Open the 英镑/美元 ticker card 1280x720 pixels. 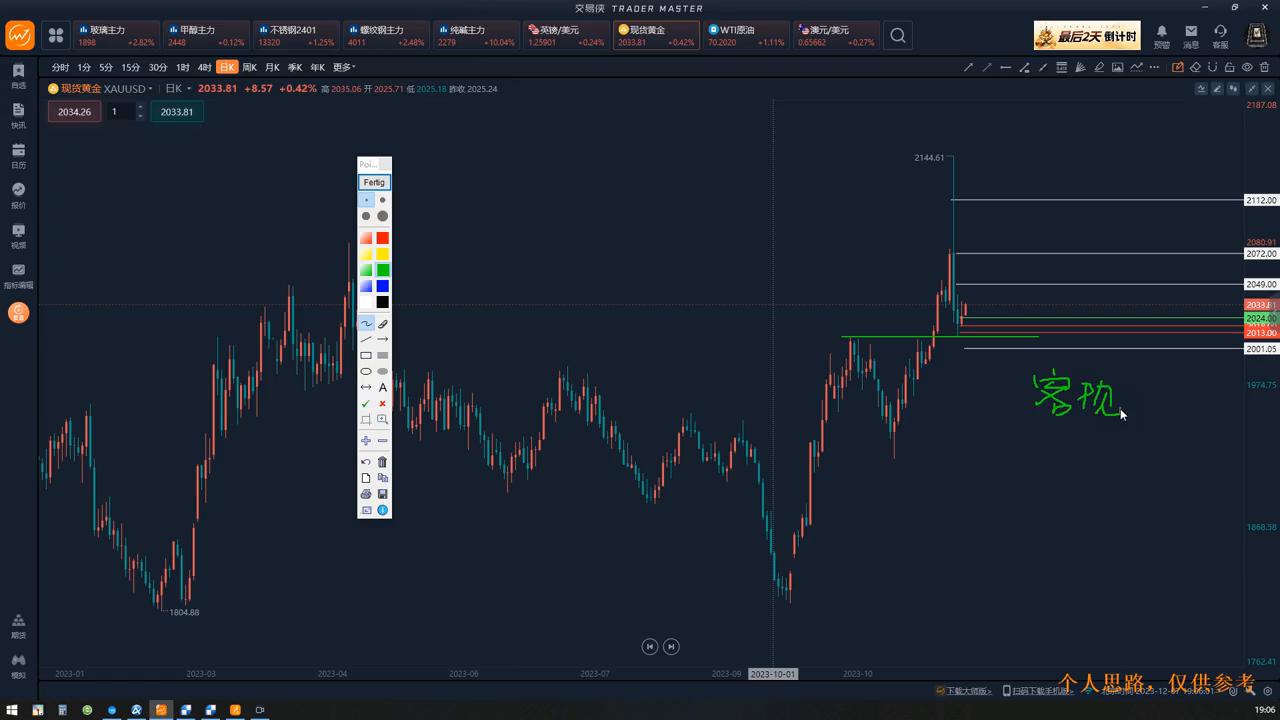(x=566, y=36)
